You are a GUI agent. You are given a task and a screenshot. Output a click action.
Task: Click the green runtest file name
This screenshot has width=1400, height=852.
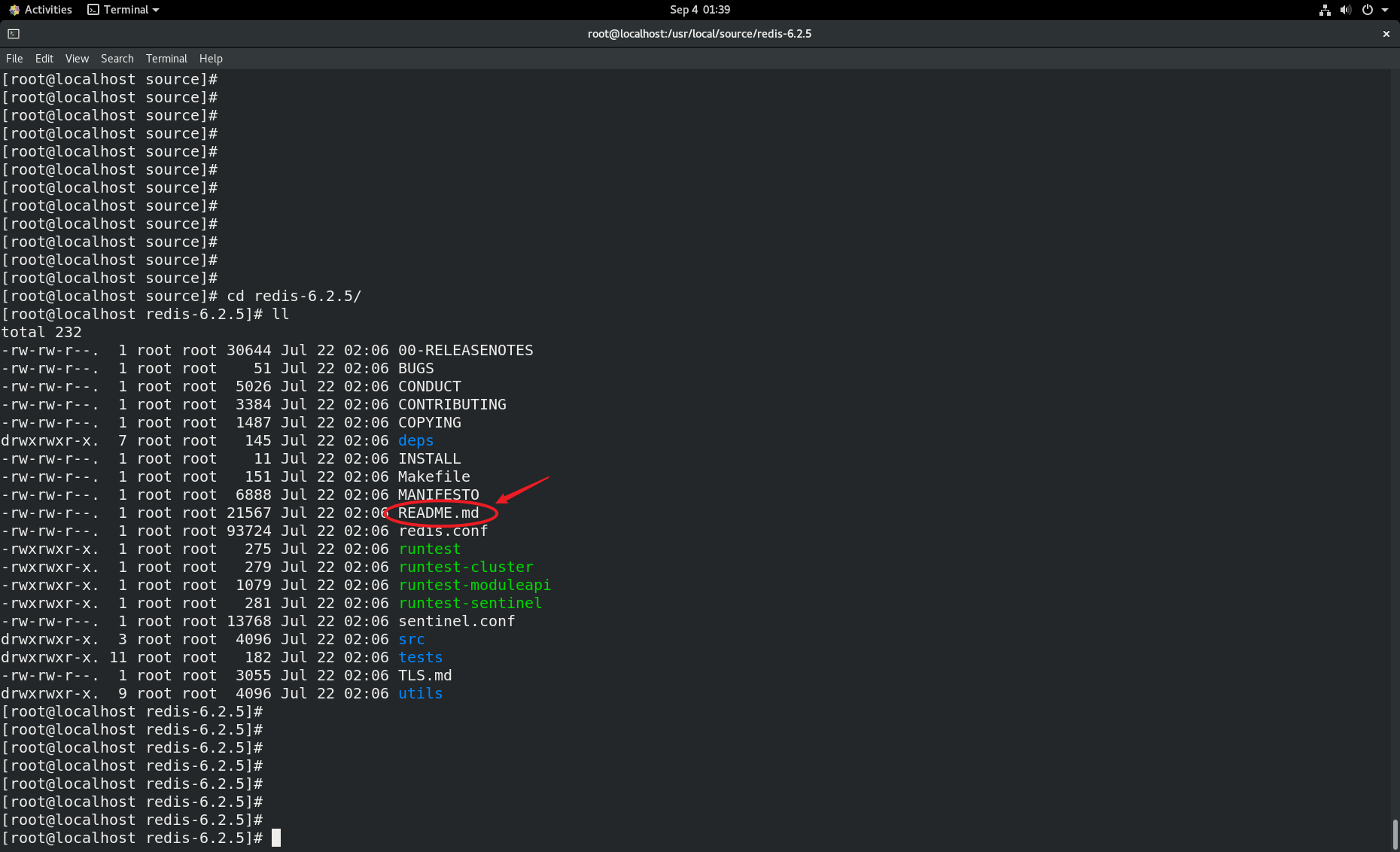pyautogui.click(x=430, y=549)
